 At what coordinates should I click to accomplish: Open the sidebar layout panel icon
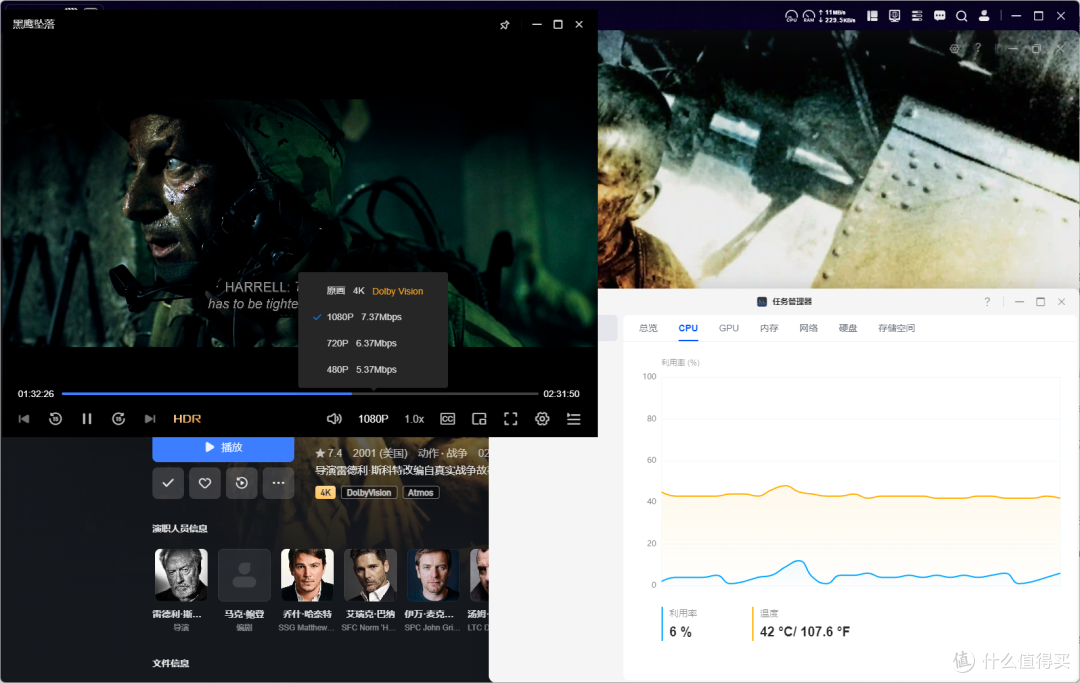click(872, 16)
